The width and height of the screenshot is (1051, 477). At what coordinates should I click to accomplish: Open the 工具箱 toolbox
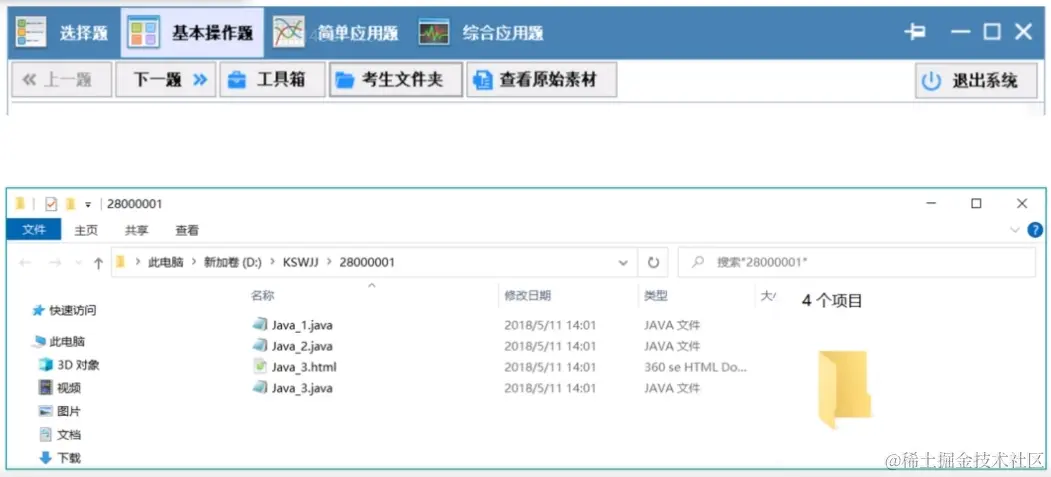(272, 80)
